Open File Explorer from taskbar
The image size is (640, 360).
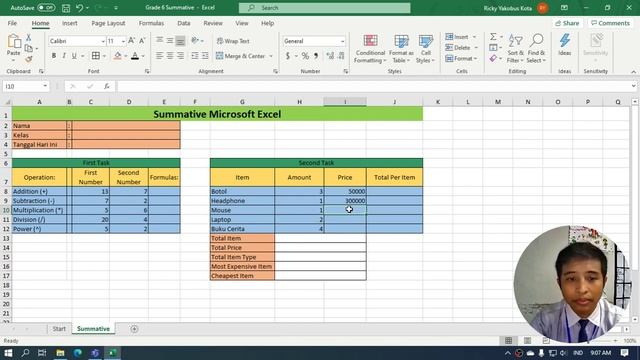pyautogui.click(x=60, y=353)
